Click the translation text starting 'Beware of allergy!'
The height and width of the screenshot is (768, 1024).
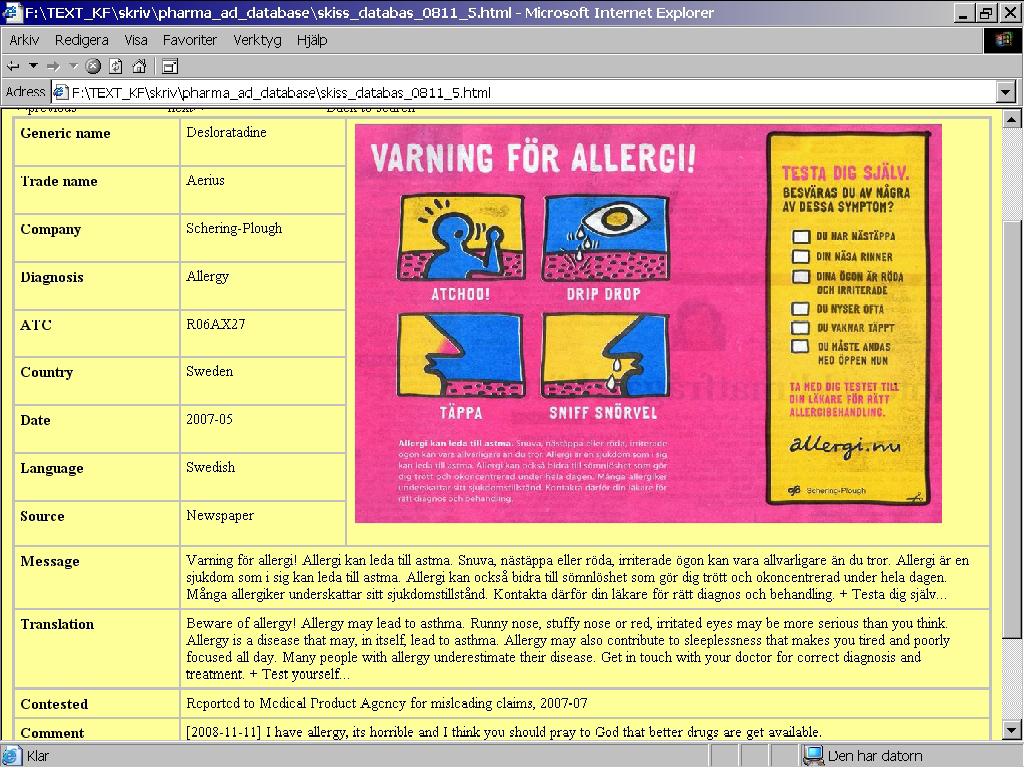568,648
